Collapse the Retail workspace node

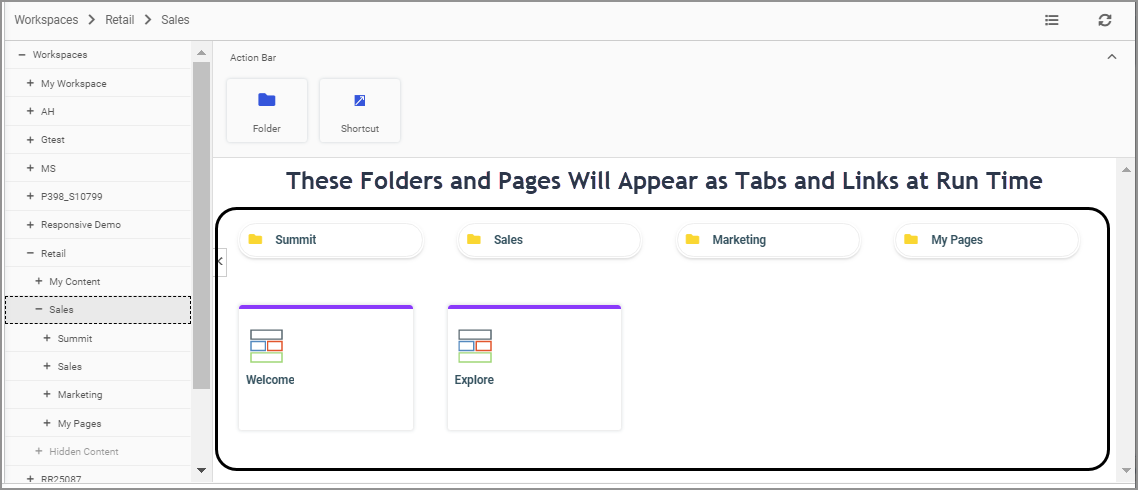point(30,253)
